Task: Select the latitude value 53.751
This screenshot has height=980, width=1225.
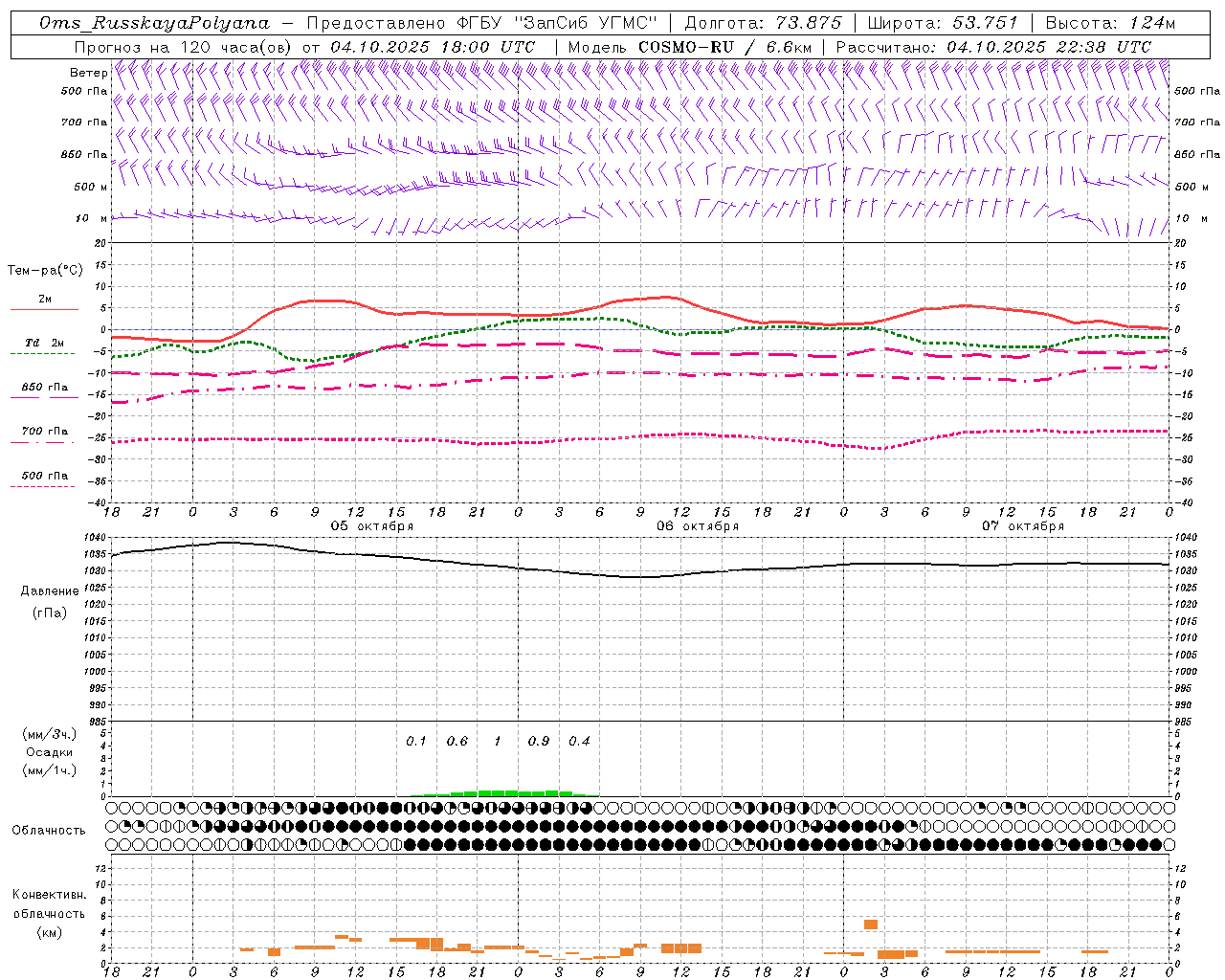Action: point(985,23)
